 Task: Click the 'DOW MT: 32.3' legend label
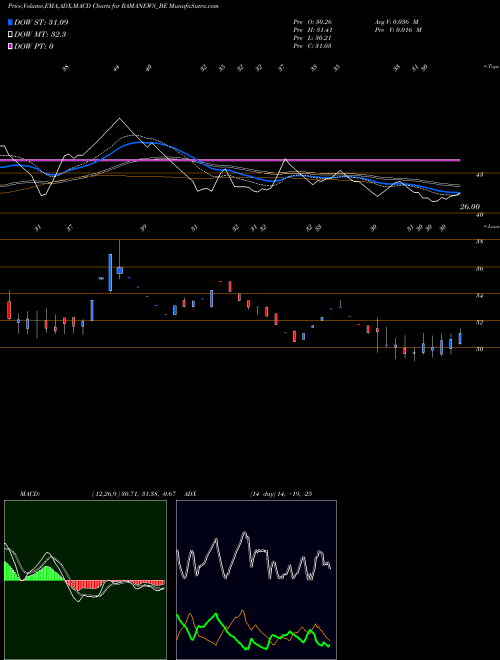pyautogui.click(x=40, y=35)
